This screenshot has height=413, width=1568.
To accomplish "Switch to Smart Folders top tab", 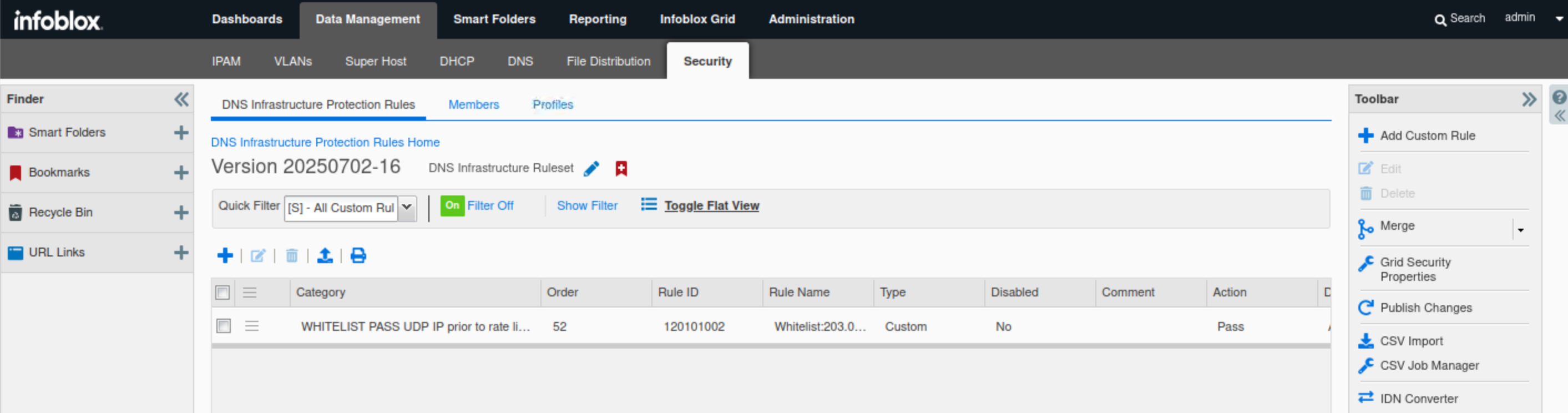I will coord(494,19).
